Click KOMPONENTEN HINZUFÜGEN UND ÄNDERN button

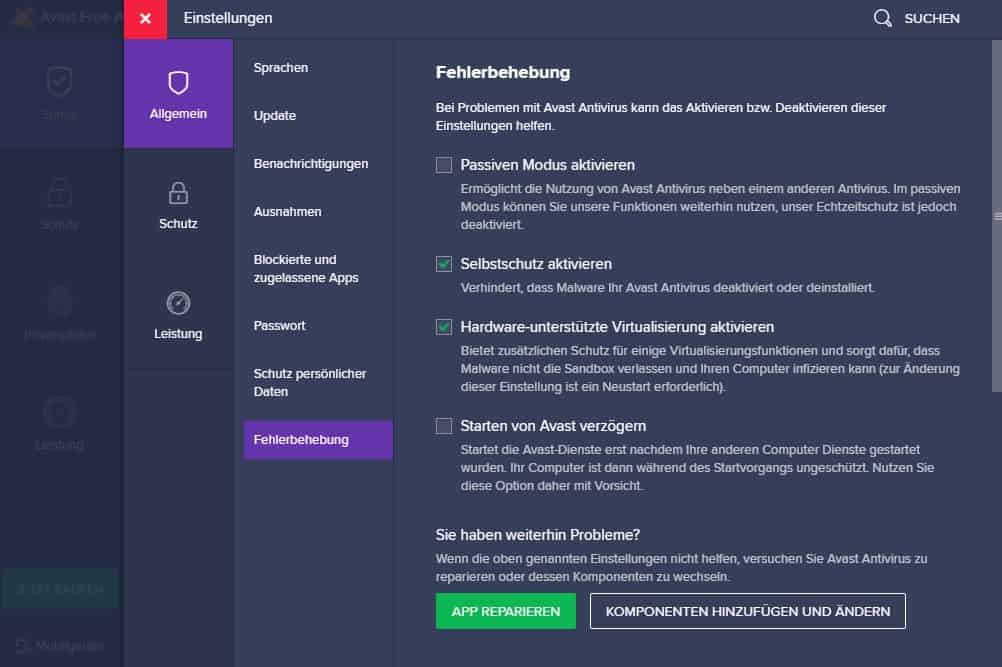[748, 611]
